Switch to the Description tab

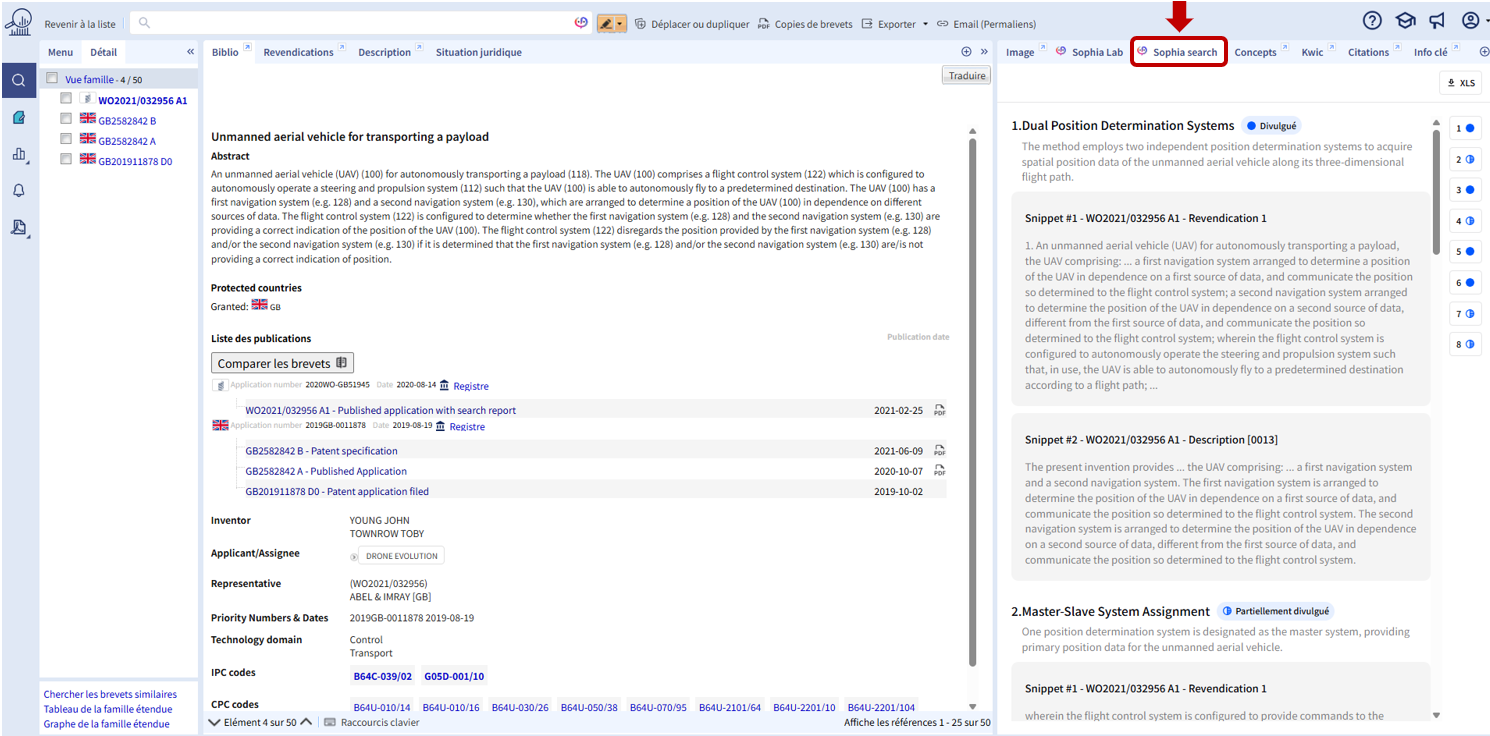point(384,53)
